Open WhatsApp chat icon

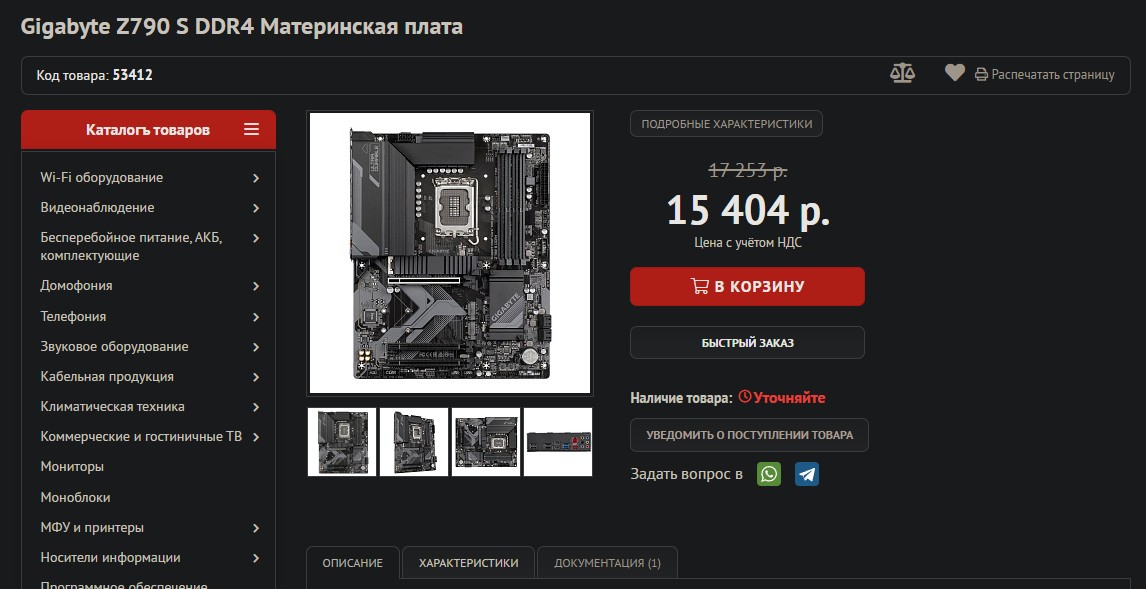tap(769, 474)
